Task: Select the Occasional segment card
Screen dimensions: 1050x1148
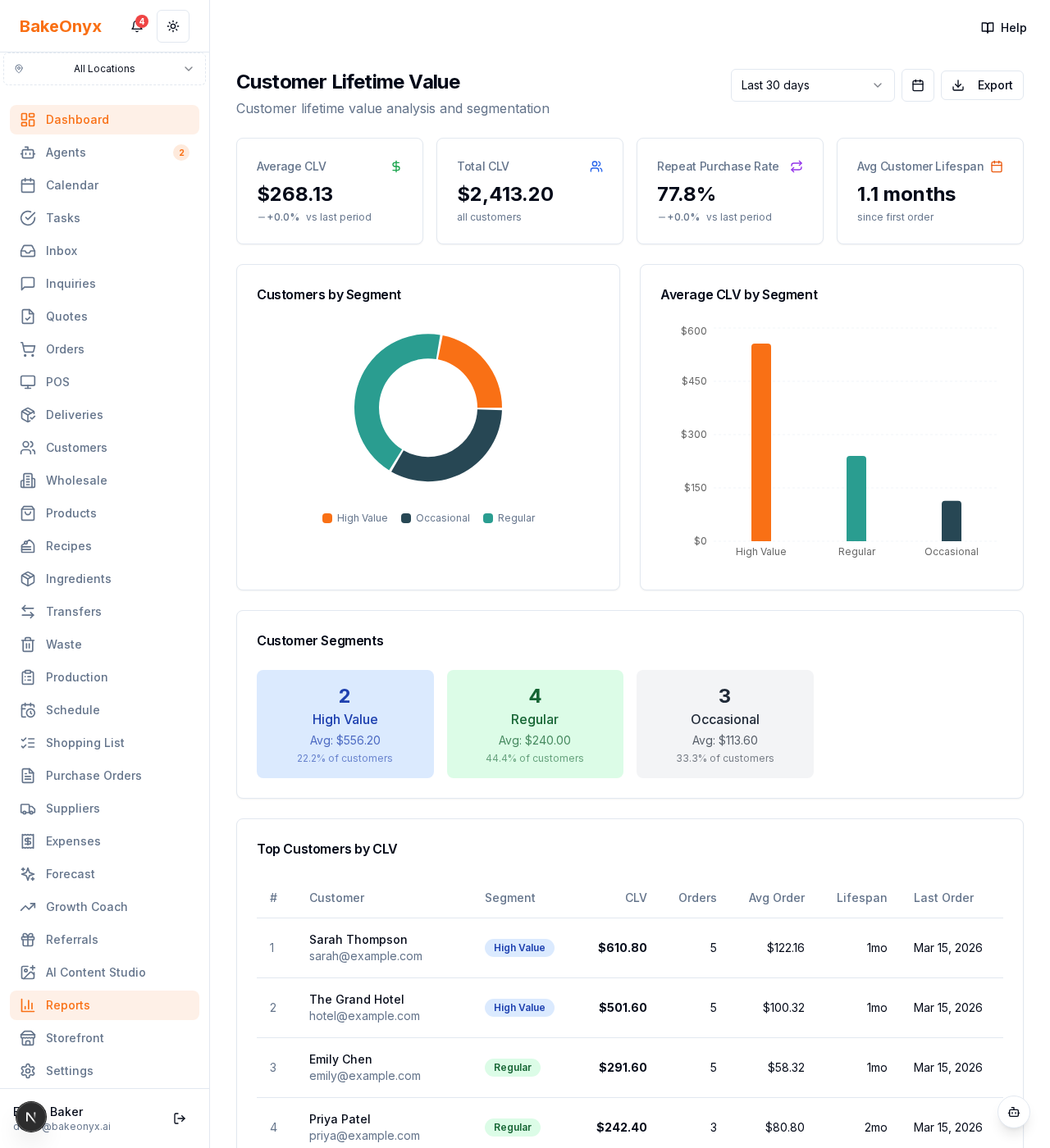Action: pos(725,724)
